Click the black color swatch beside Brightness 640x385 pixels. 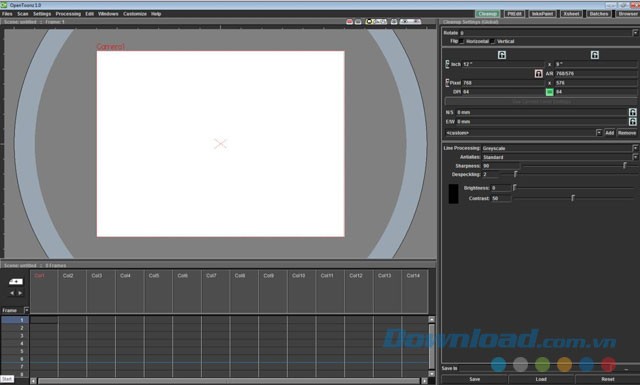tap(453, 194)
